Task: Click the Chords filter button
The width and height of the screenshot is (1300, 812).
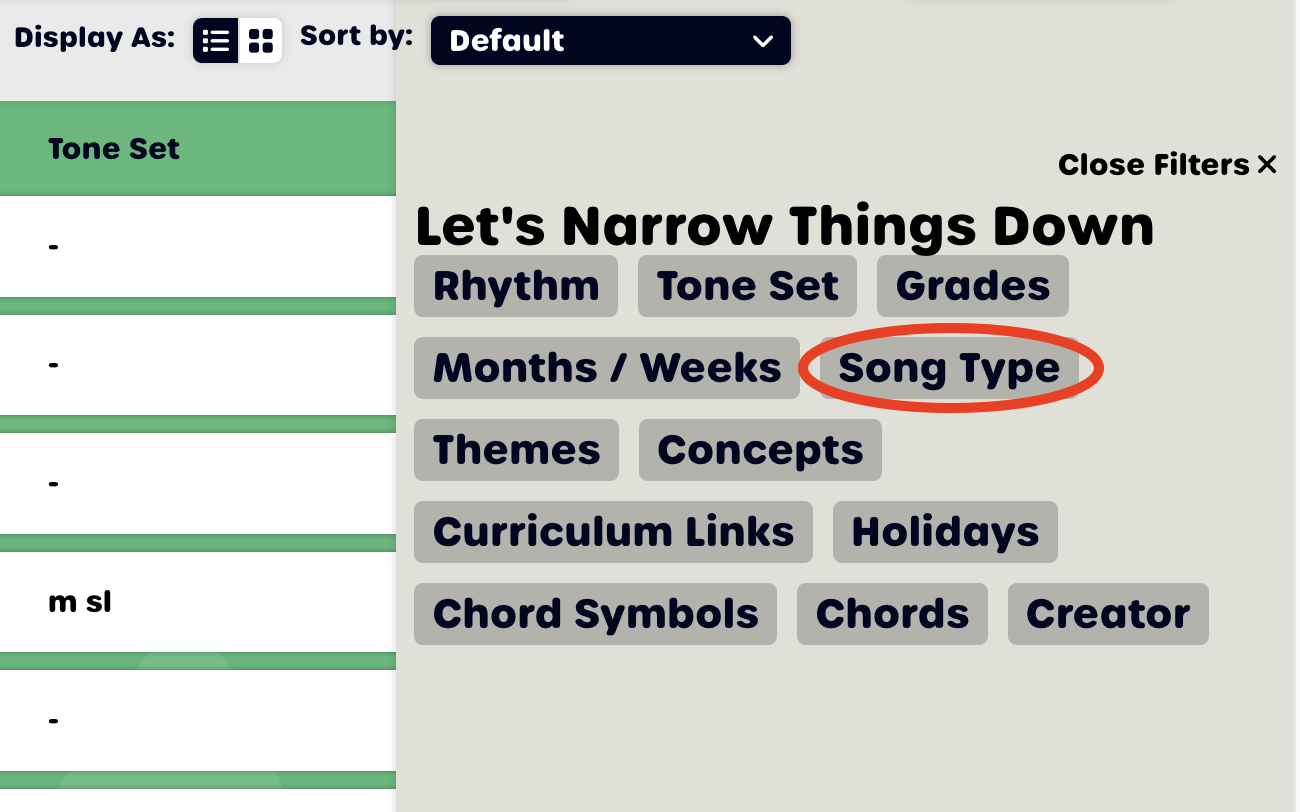Action: (892, 614)
